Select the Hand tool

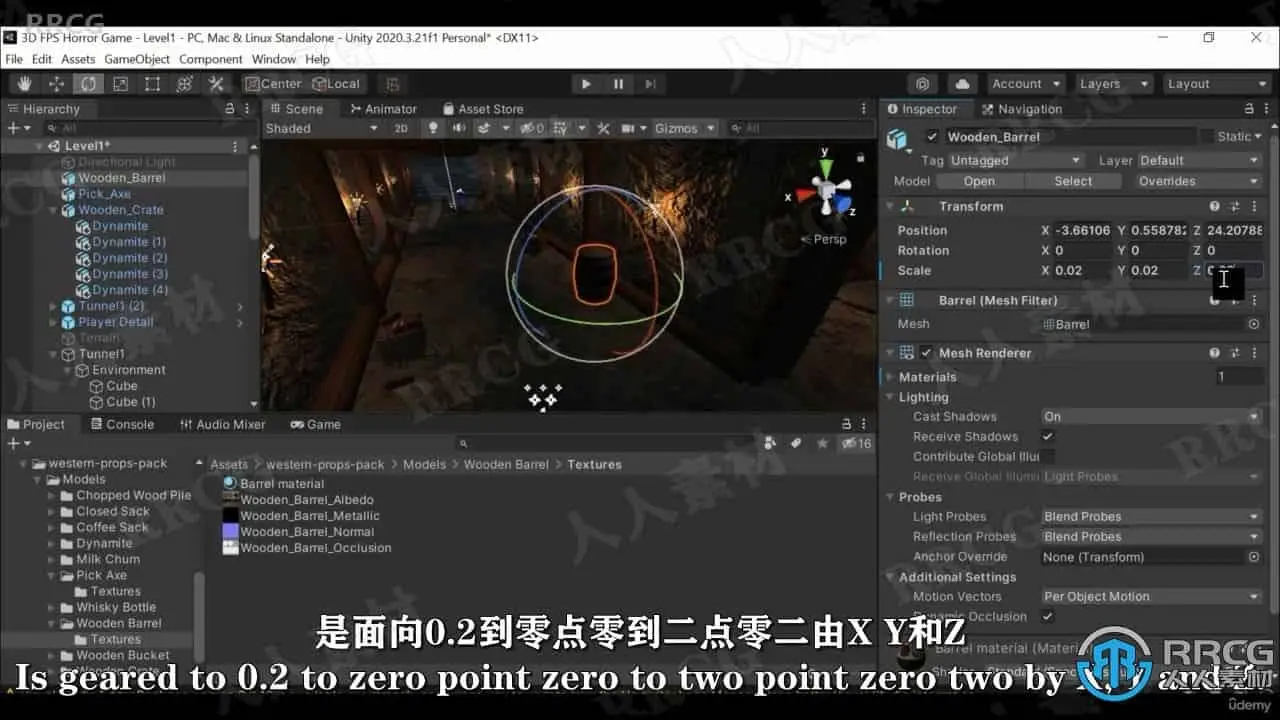24,84
